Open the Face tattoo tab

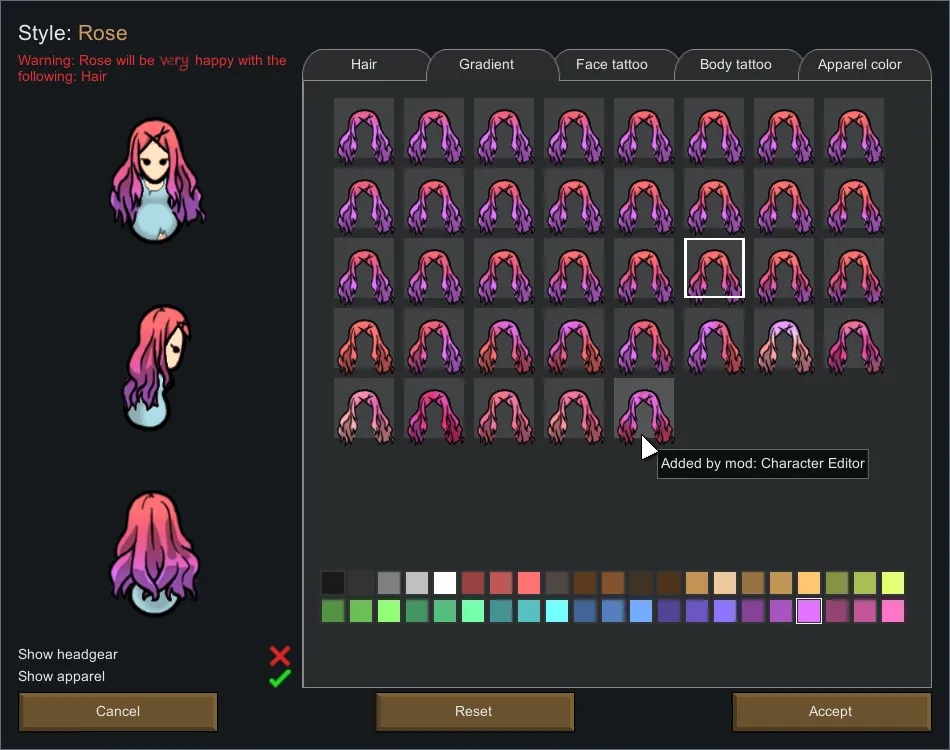click(x=612, y=65)
